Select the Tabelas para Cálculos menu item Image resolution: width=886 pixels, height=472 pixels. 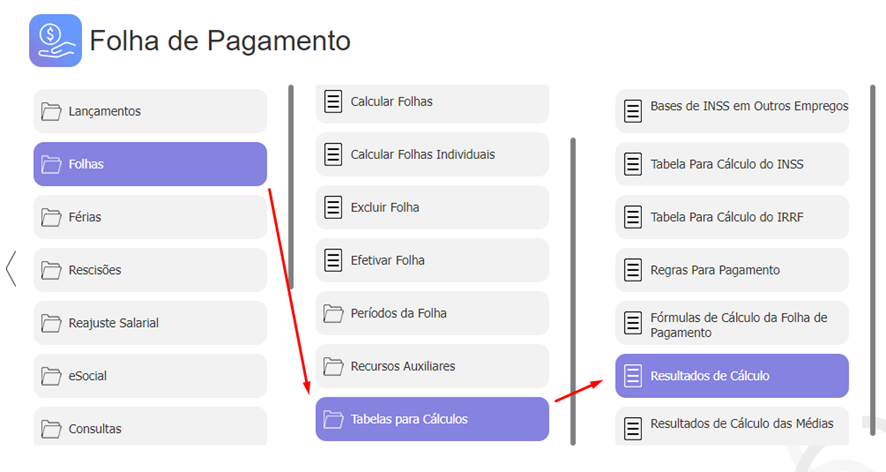(432, 419)
